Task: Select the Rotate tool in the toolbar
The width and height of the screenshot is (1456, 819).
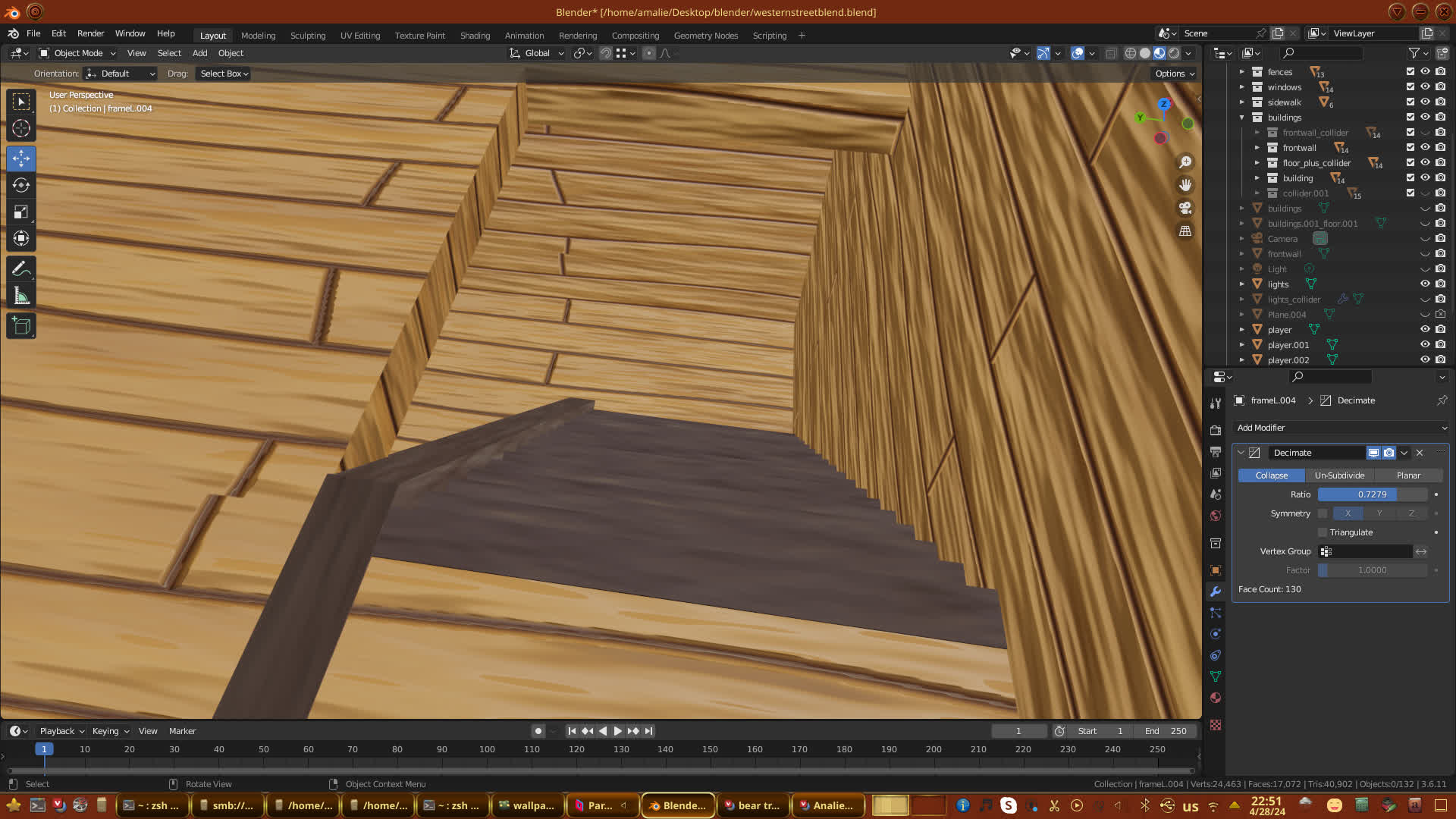Action: coord(21,185)
